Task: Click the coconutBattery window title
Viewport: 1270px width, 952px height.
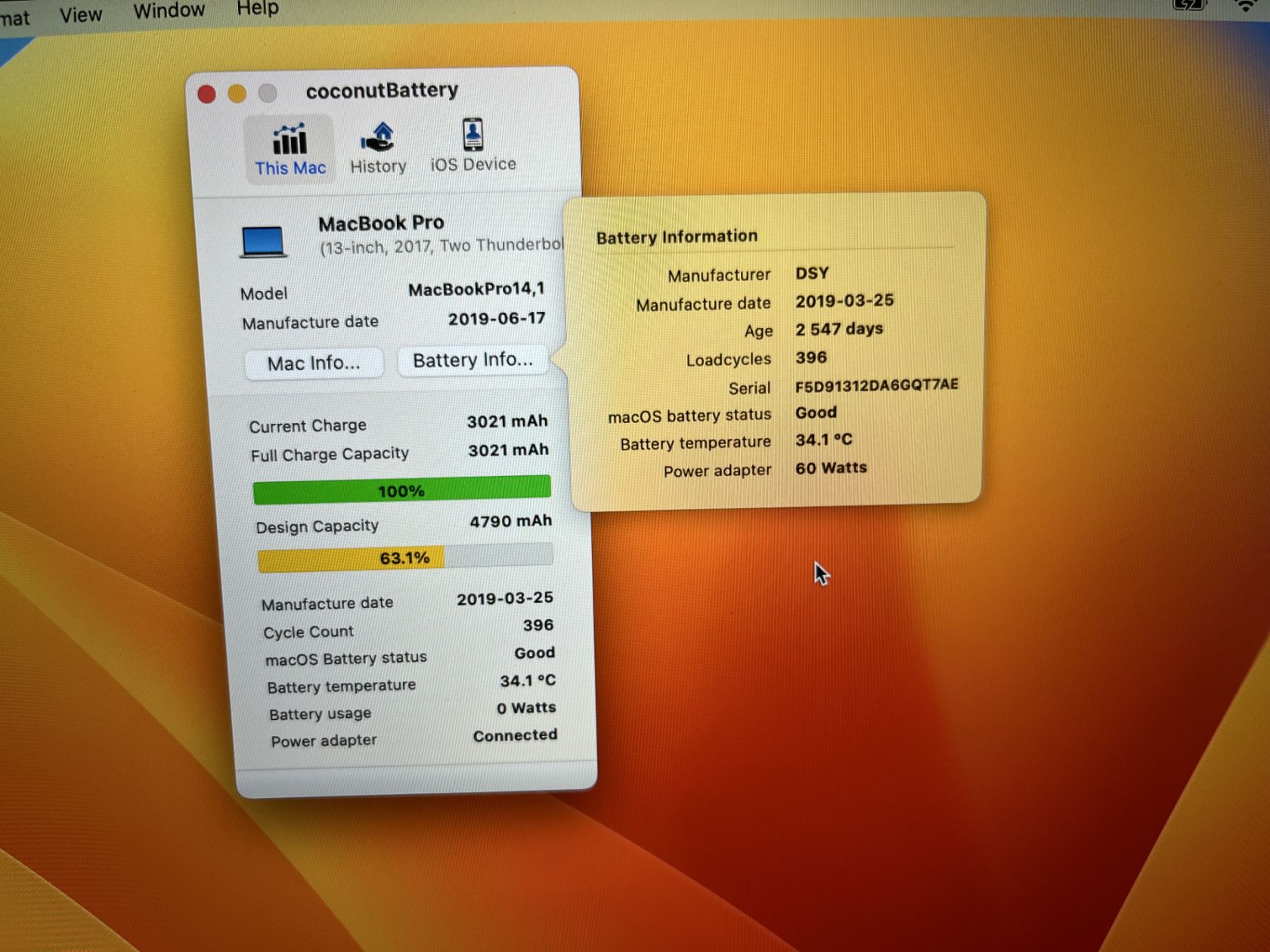Action: 382,91
